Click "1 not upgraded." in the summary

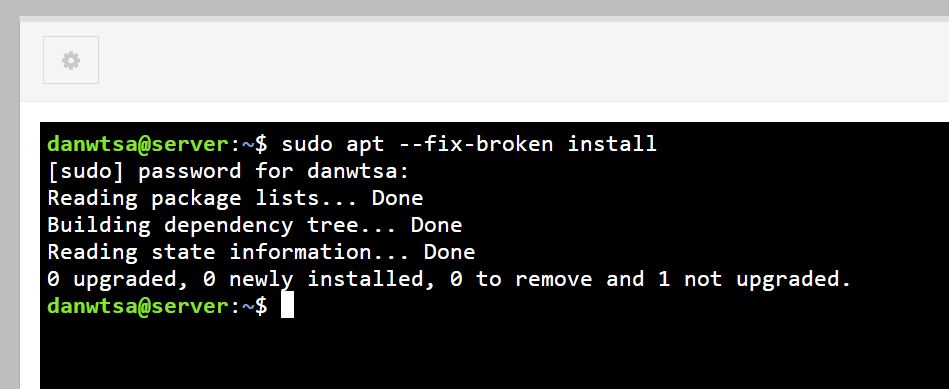(x=755, y=279)
